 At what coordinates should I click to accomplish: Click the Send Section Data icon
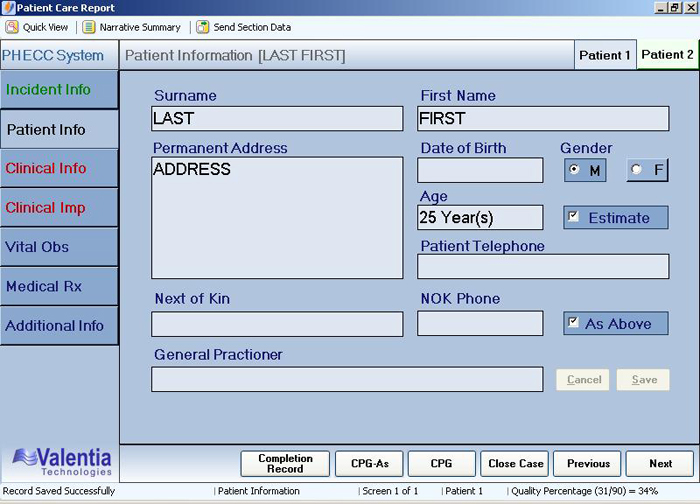click(203, 27)
